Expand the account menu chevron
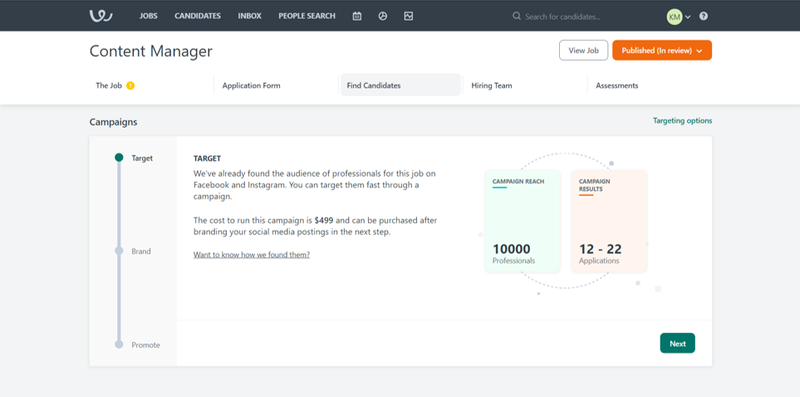This screenshot has width=800, height=397. (x=688, y=17)
